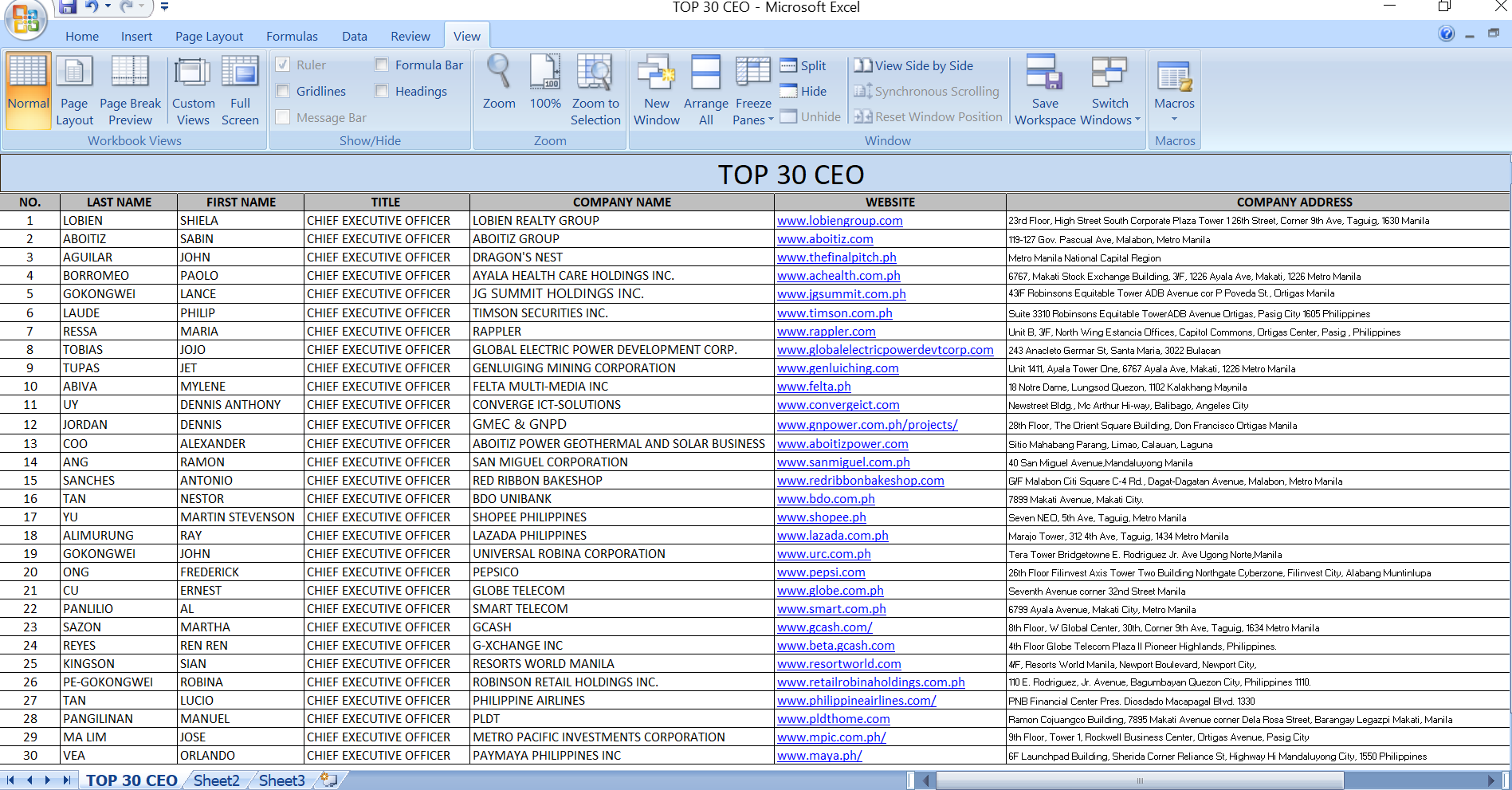Open www.pldthome.com link
1512x790 pixels.
pyautogui.click(x=834, y=719)
